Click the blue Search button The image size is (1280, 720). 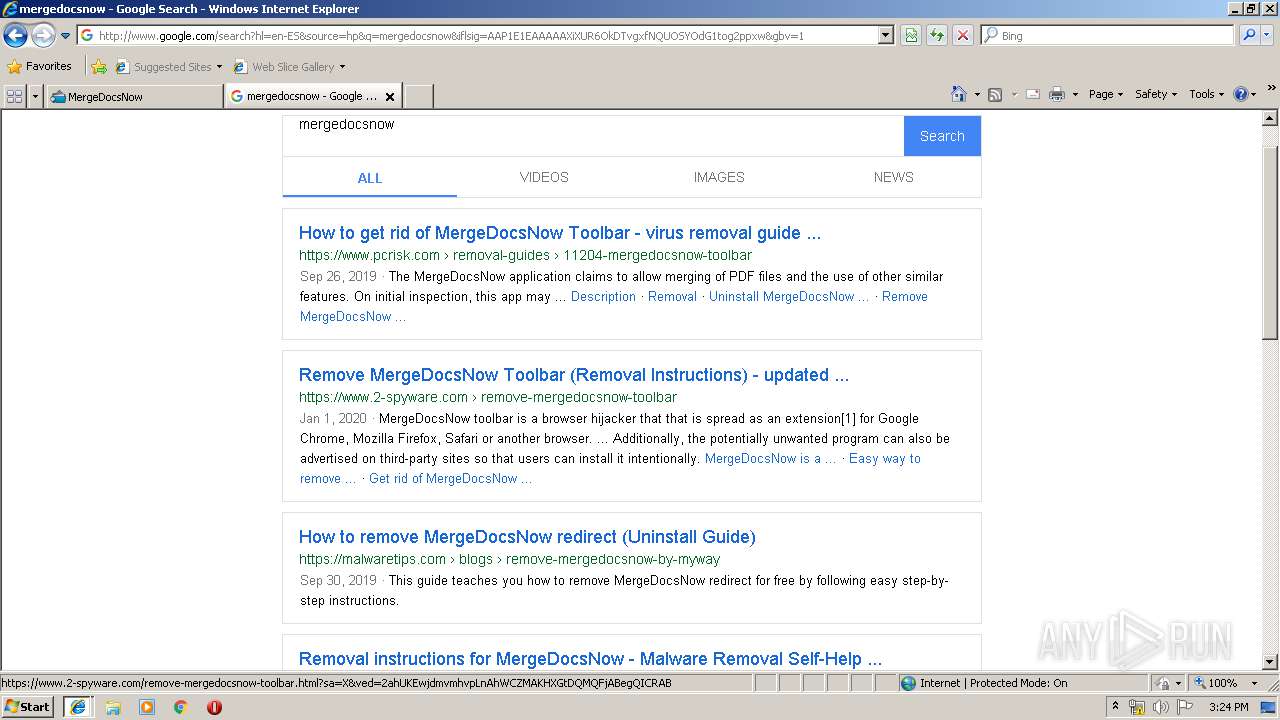tap(942, 136)
